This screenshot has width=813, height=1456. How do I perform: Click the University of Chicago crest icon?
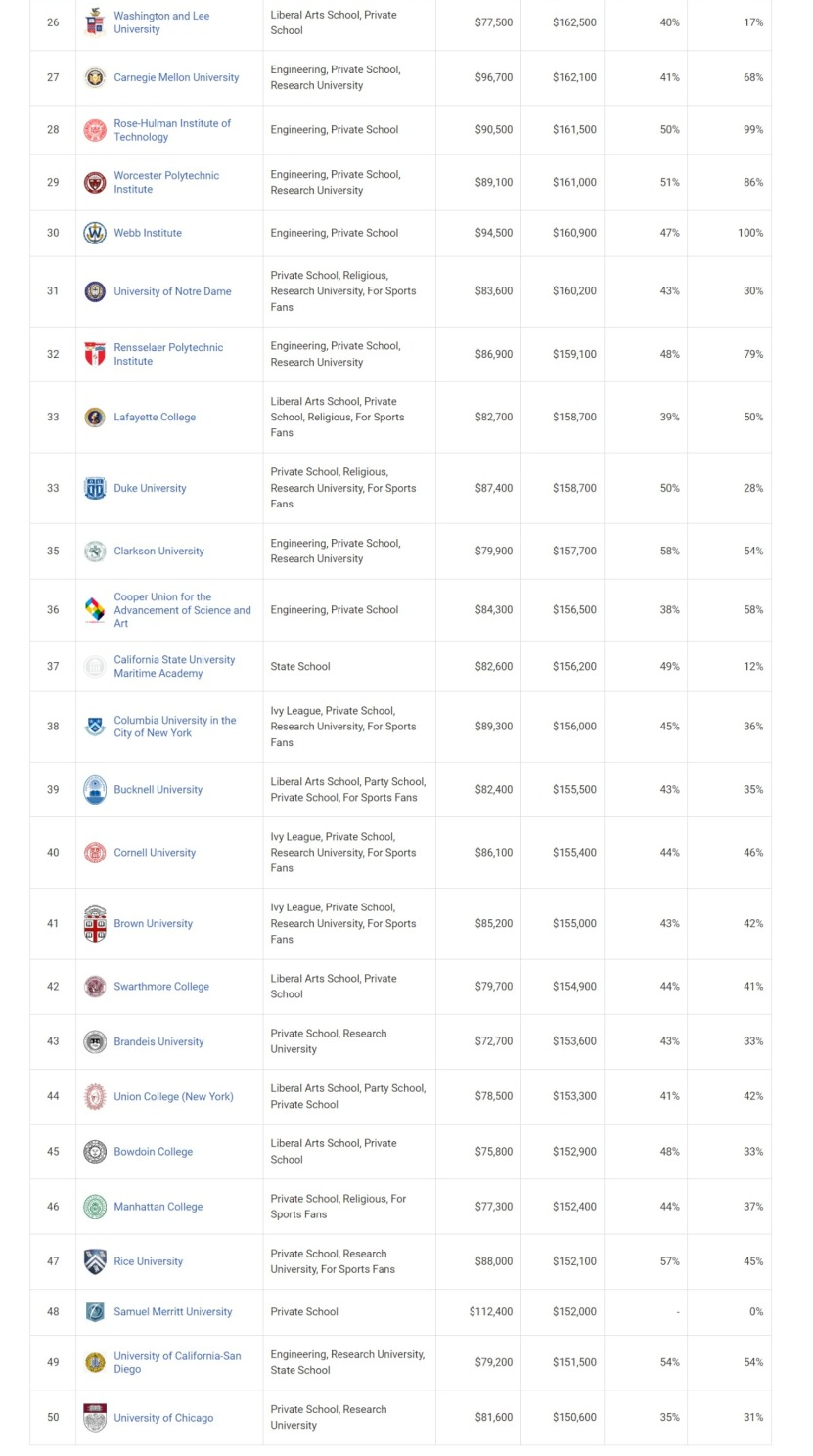(x=95, y=1418)
